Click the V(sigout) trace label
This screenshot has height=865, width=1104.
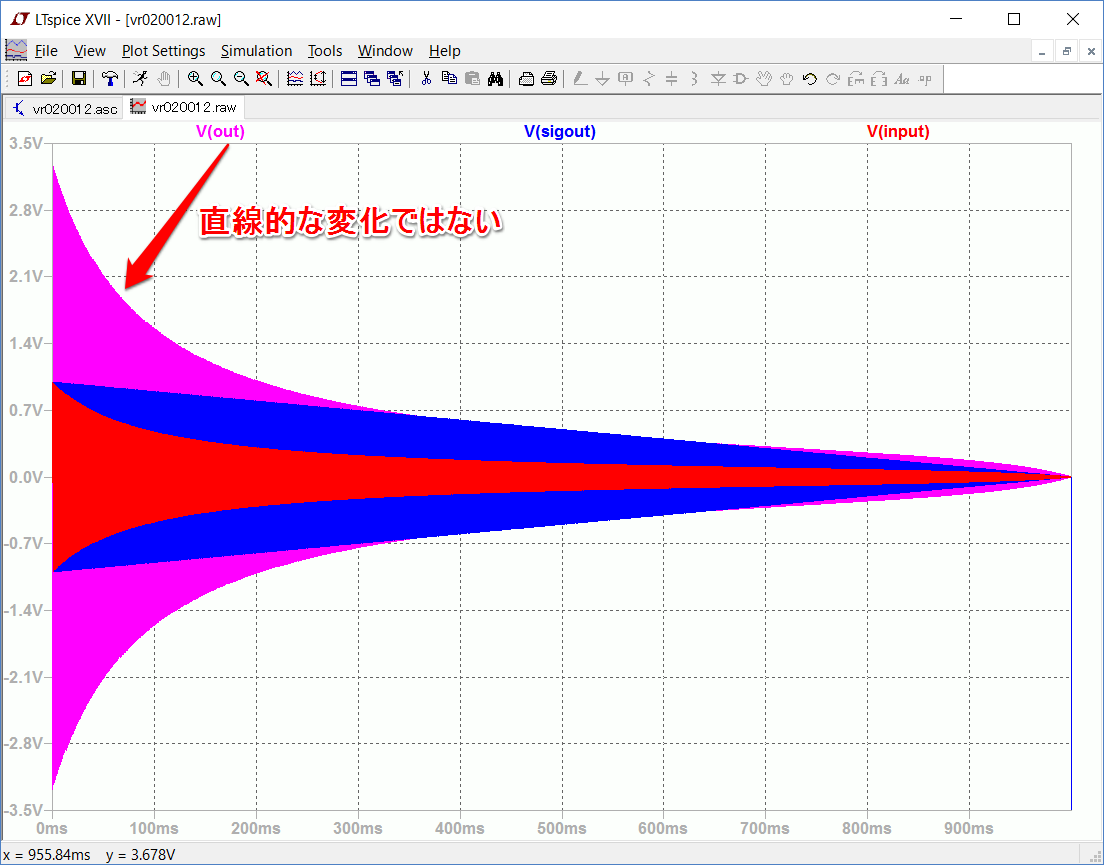pos(559,131)
